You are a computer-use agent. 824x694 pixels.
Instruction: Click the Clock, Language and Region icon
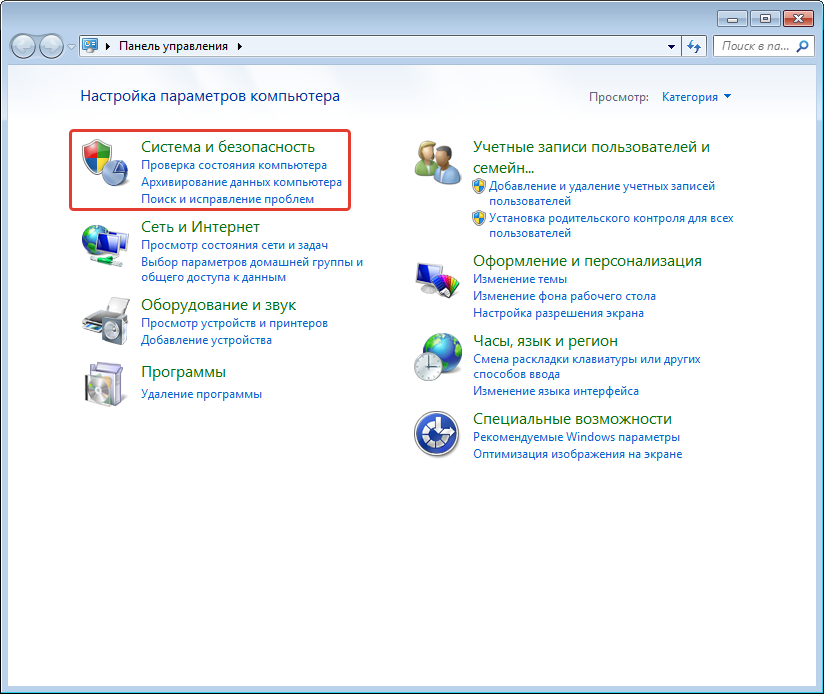coord(437,357)
